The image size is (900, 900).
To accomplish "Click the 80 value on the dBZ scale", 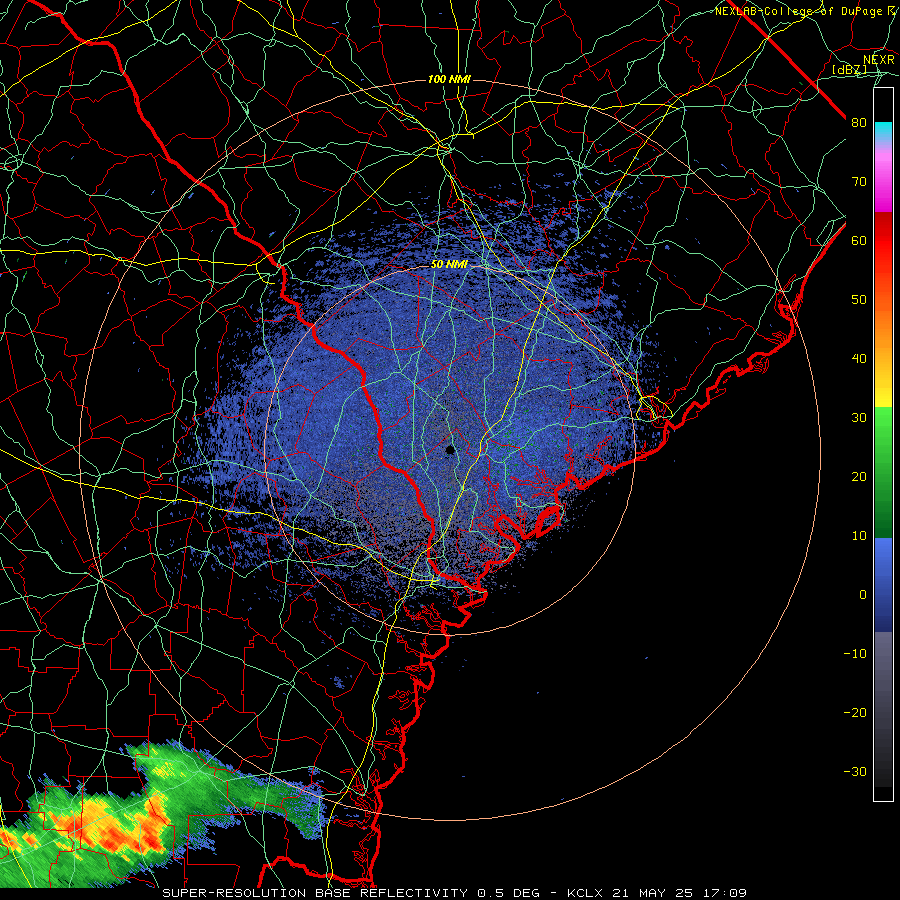I will tap(859, 123).
